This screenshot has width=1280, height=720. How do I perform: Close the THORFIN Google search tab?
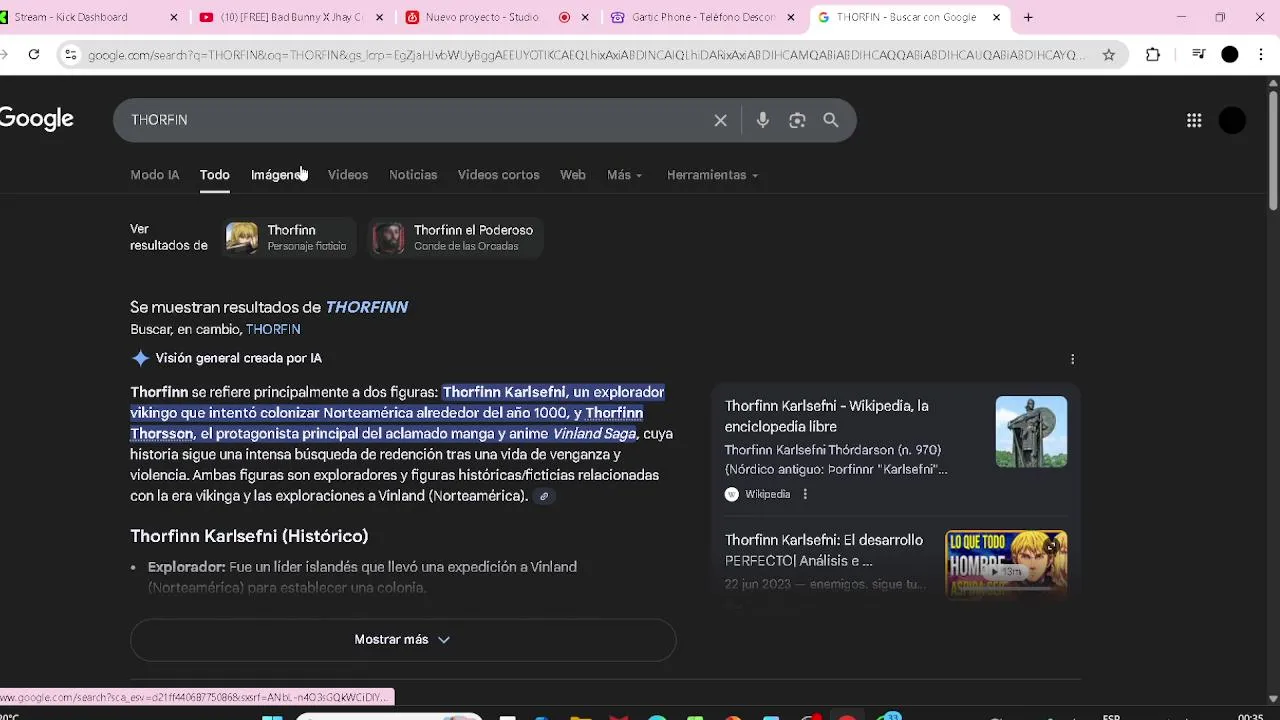(997, 17)
